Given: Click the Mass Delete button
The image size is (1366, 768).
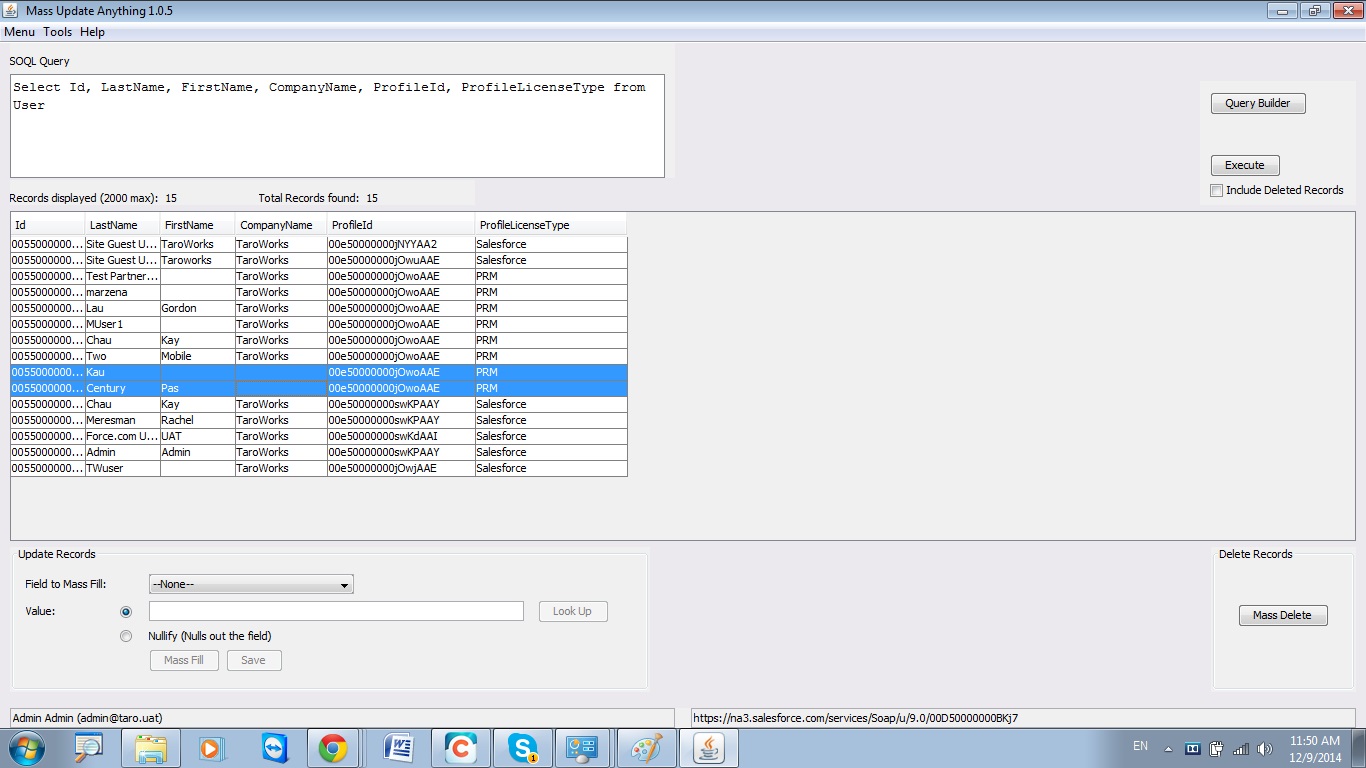Looking at the screenshot, I should (x=1283, y=615).
